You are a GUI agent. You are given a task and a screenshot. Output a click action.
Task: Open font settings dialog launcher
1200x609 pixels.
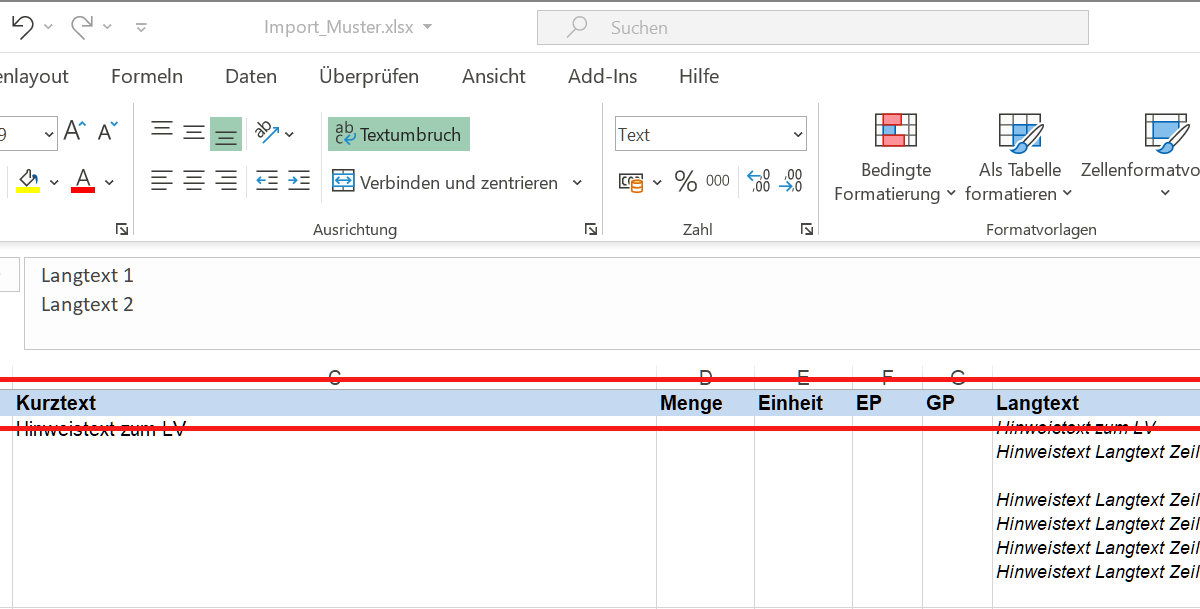pos(122,230)
